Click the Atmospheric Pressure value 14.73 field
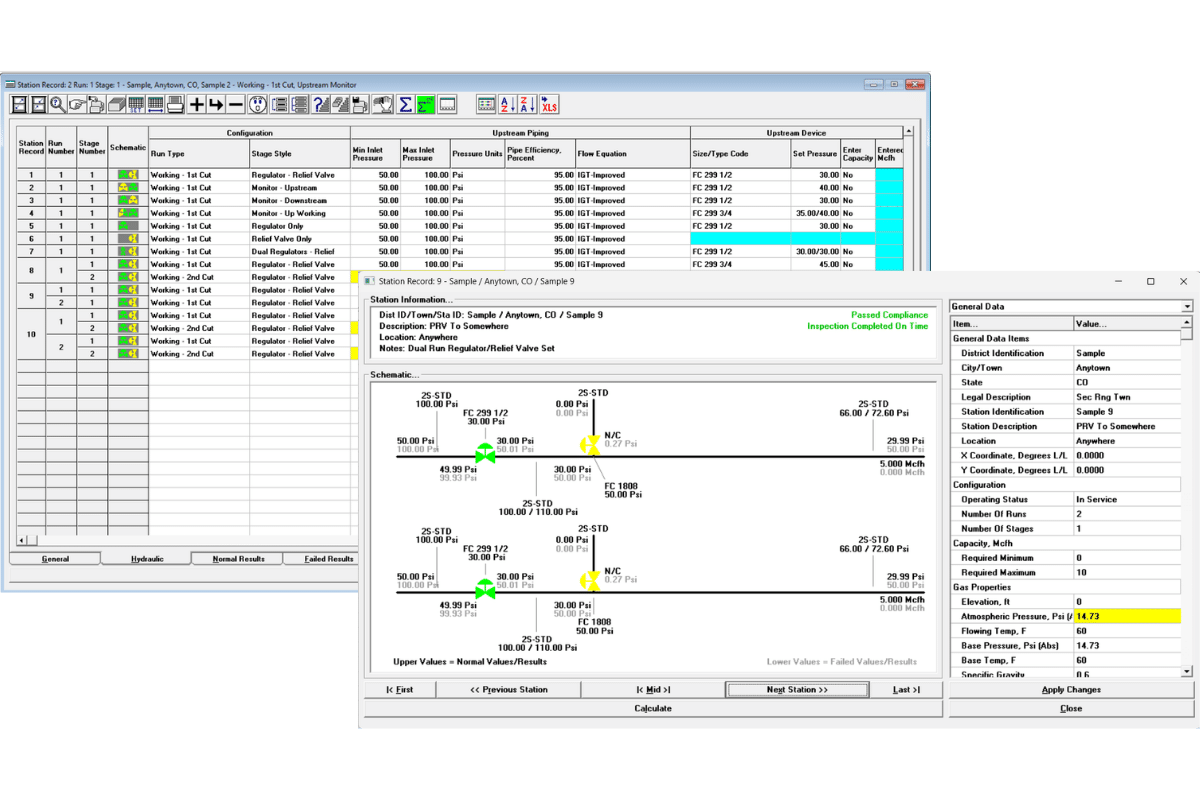 click(x=1127, y=617)
